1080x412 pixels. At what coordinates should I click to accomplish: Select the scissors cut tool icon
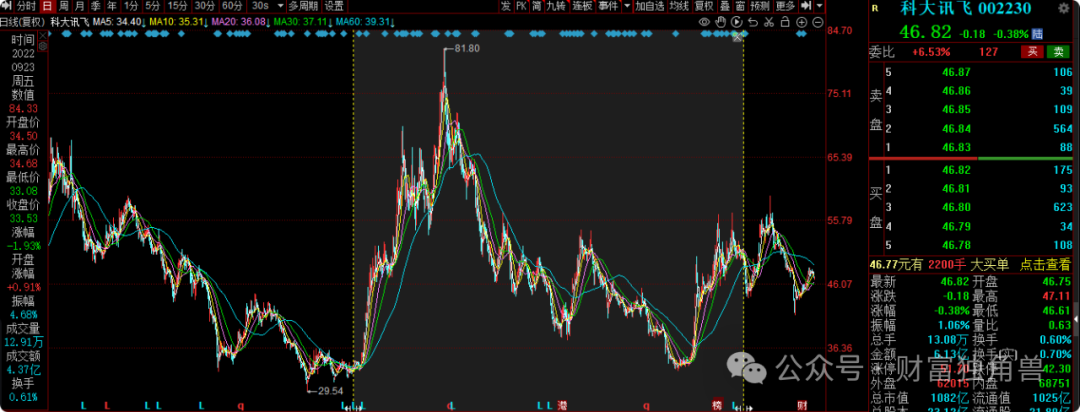tap(769, 22)
